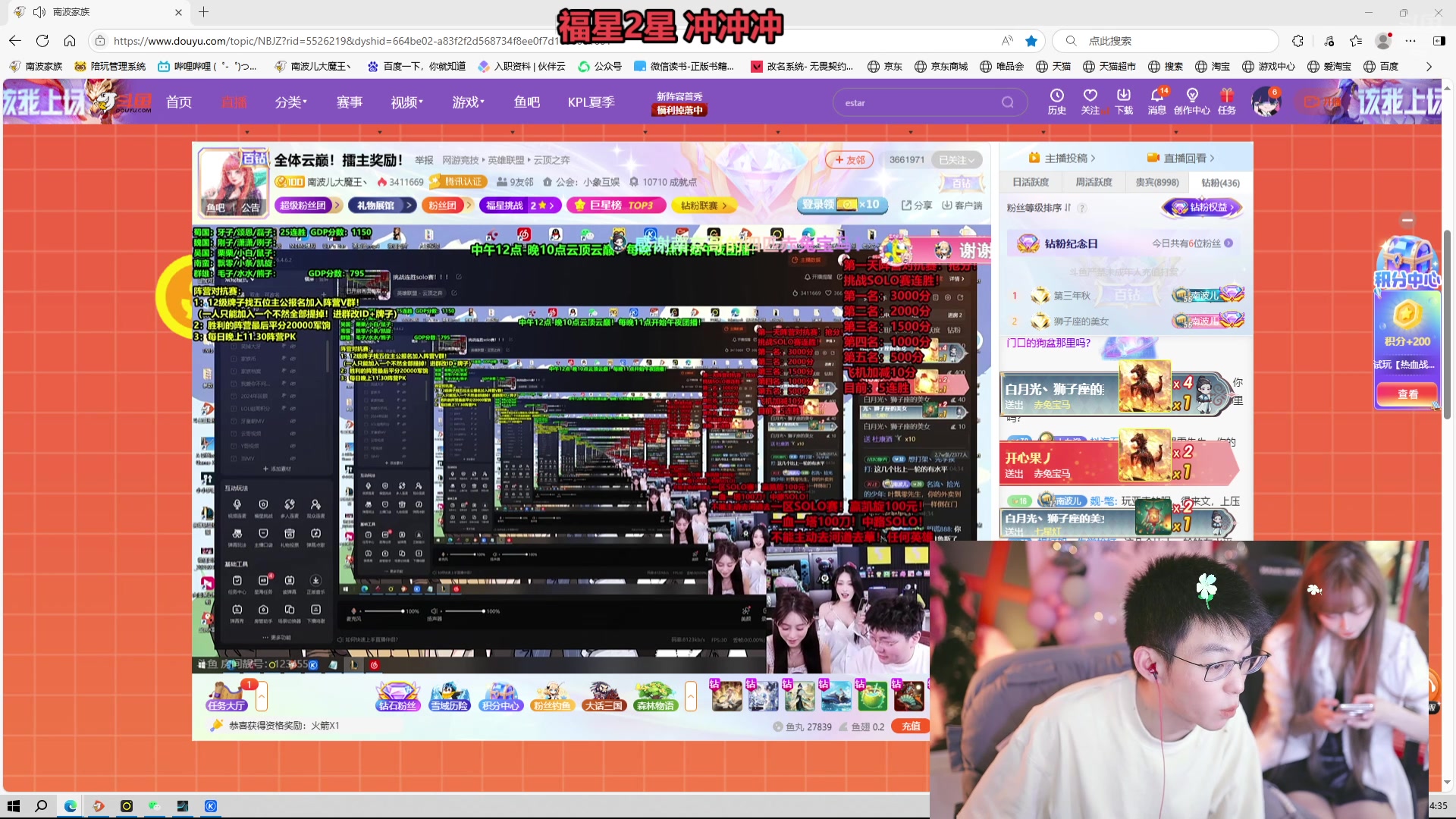Switch to the 贵宾(8998) tab
Screen dimensions: 1456x819
pos(1157,183)
